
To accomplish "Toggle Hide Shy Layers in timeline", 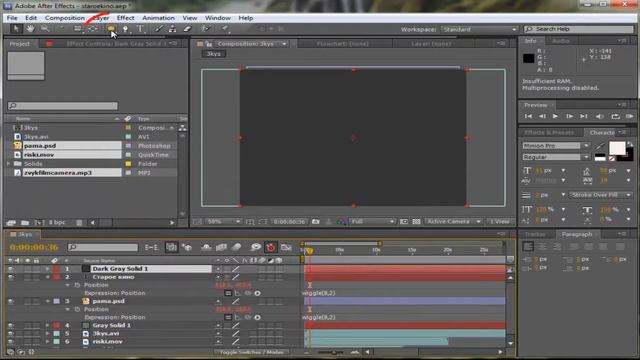I will (x=206, y=247).
